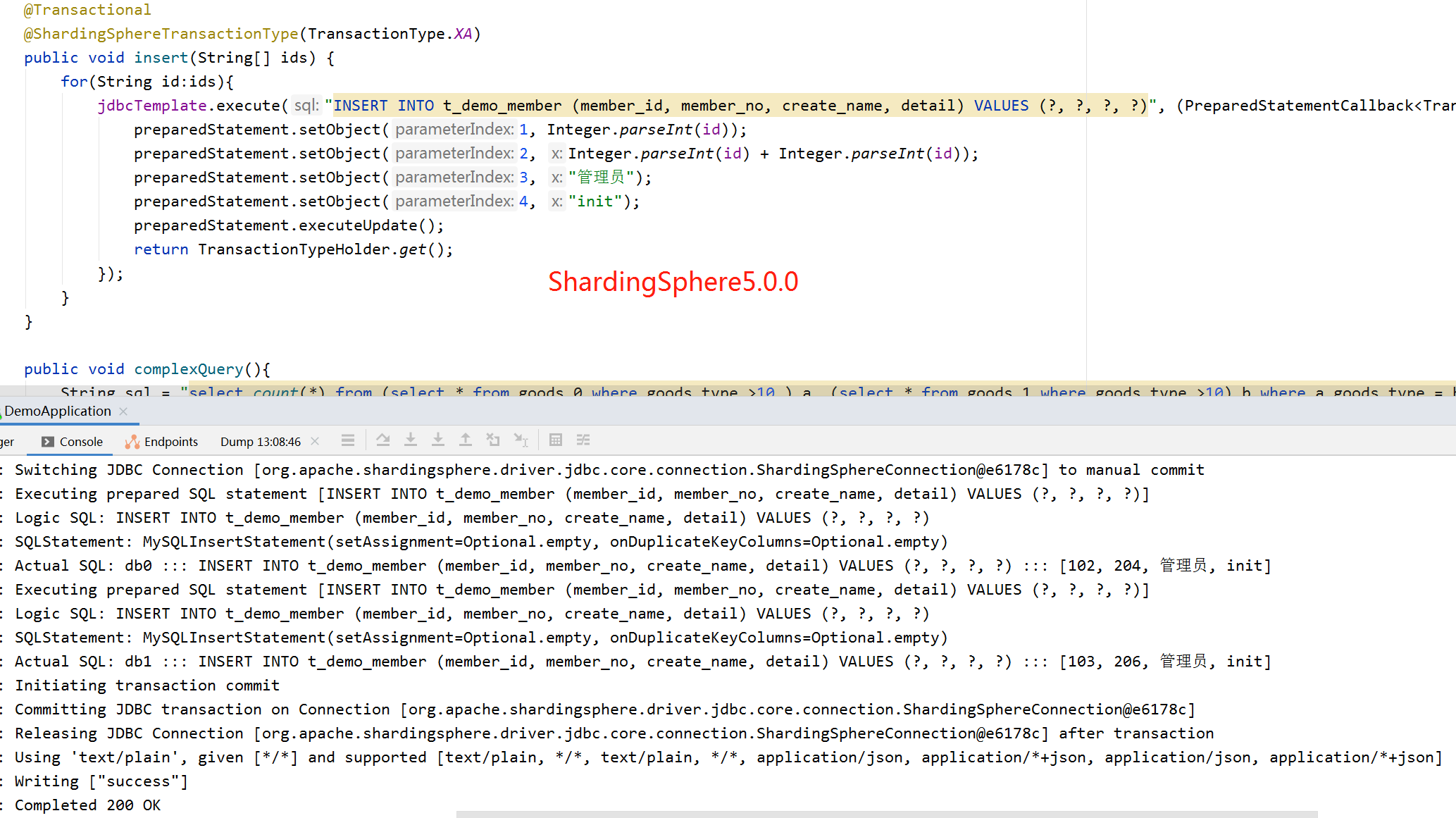Close the Dump 13:08:46 tab
This screenshot has width=1456, height=818.
[315, 440]
